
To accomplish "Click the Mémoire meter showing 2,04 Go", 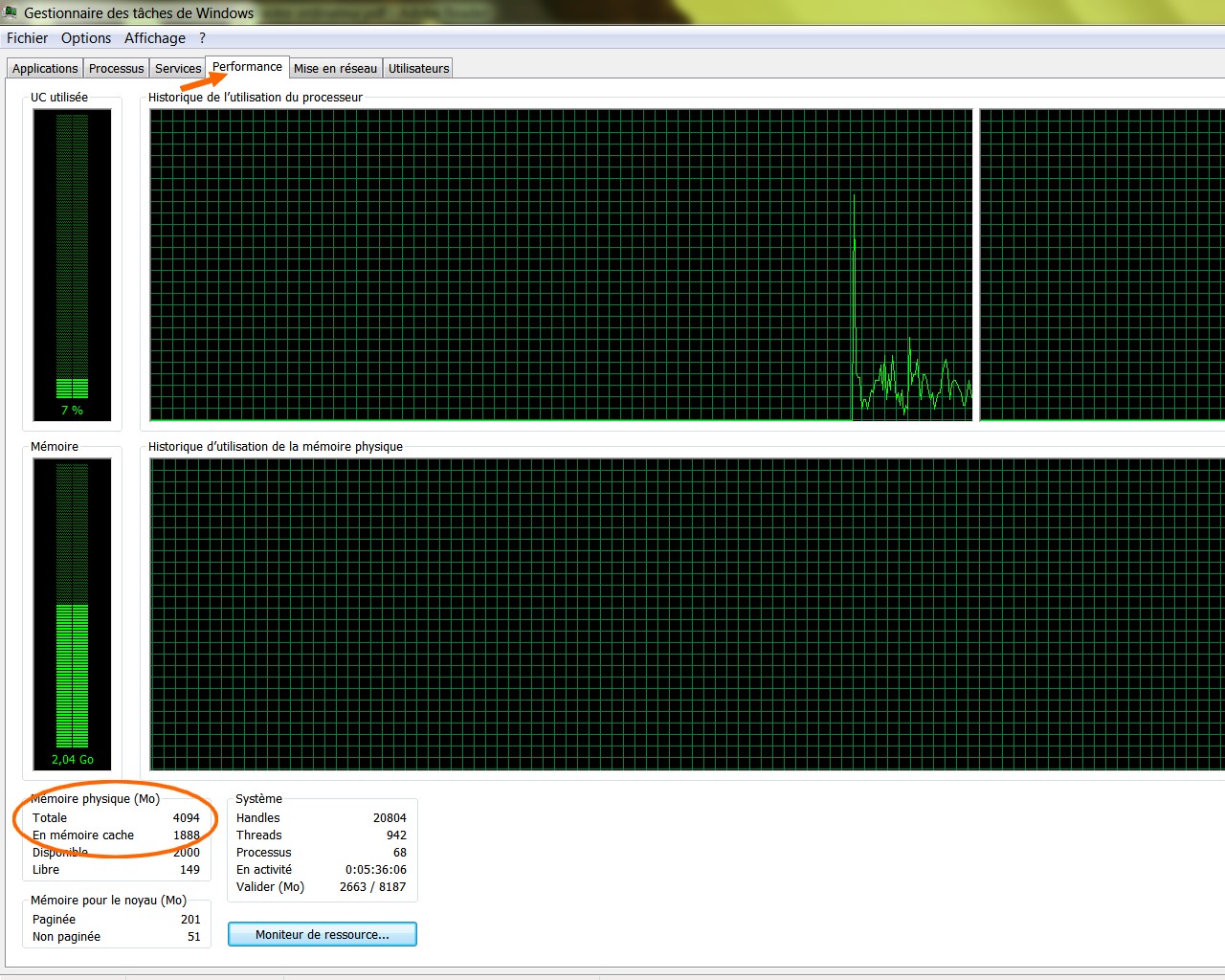I will tap(73, 613).
